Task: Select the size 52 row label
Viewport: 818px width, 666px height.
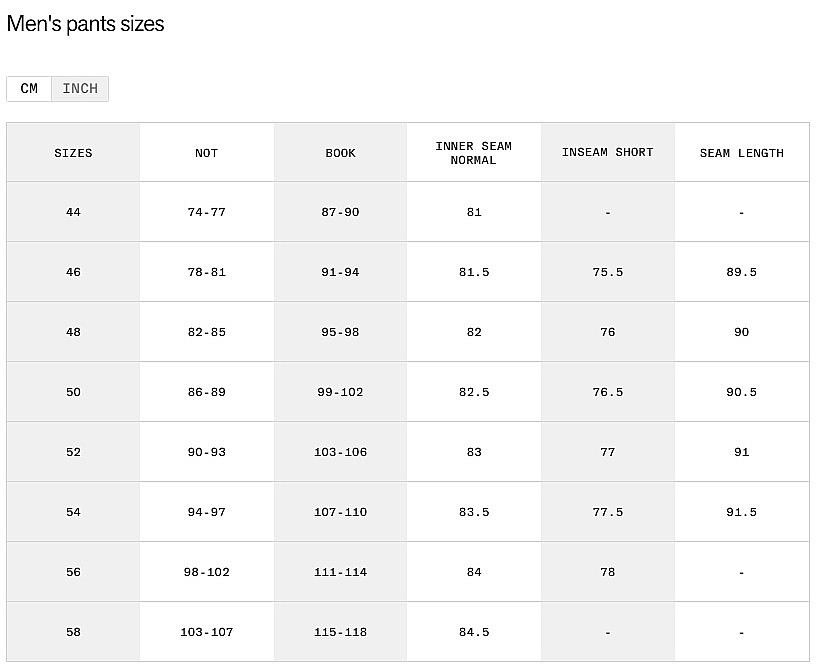Action: pos(73,452)
